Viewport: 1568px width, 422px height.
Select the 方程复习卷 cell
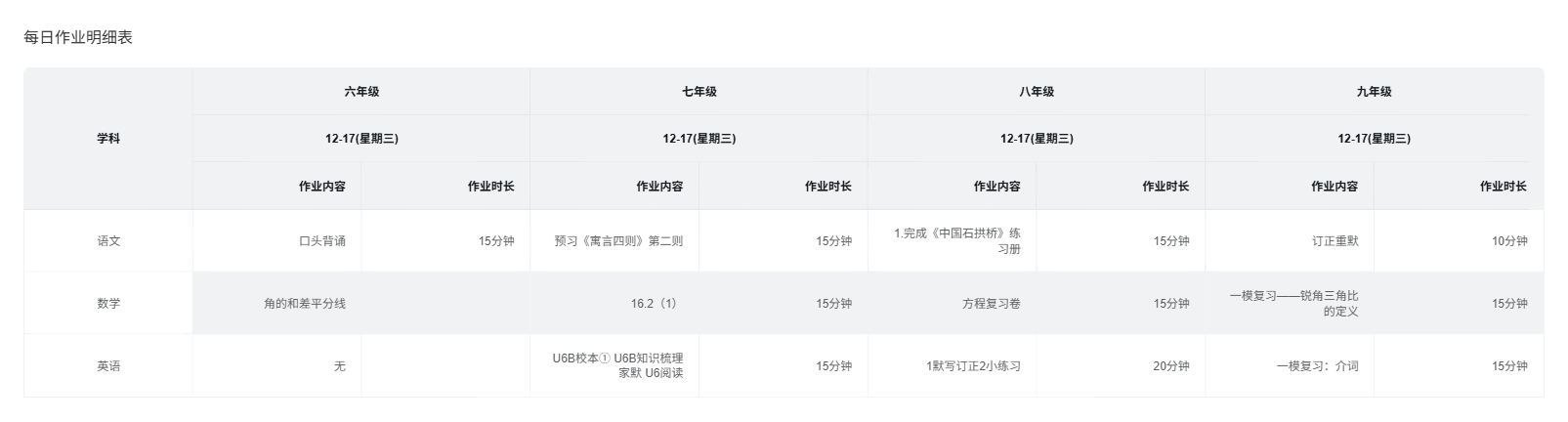[x=992, y=304]
